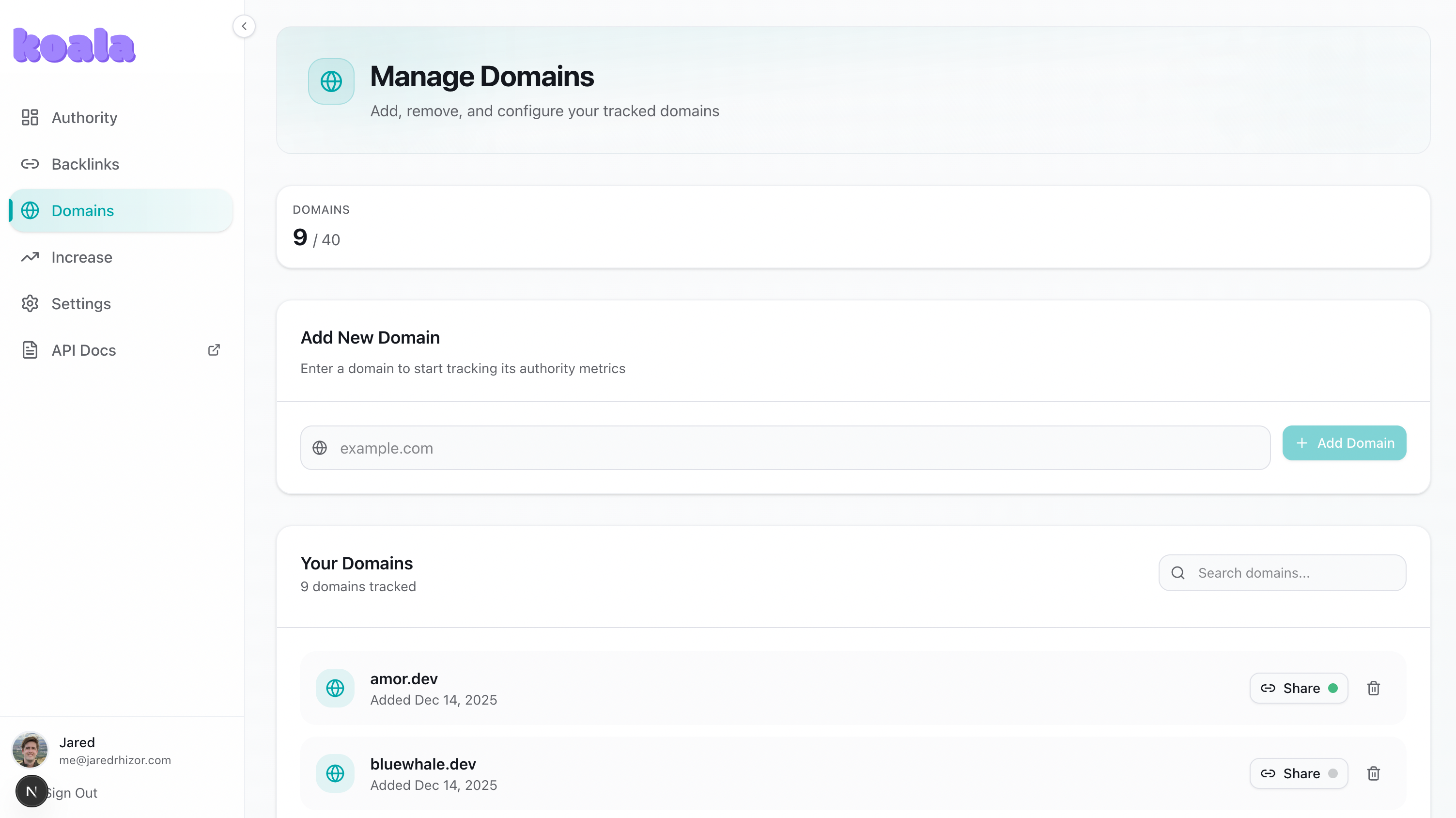Open API Docs external link icon
1456x818 pixels.
point(214,350)
